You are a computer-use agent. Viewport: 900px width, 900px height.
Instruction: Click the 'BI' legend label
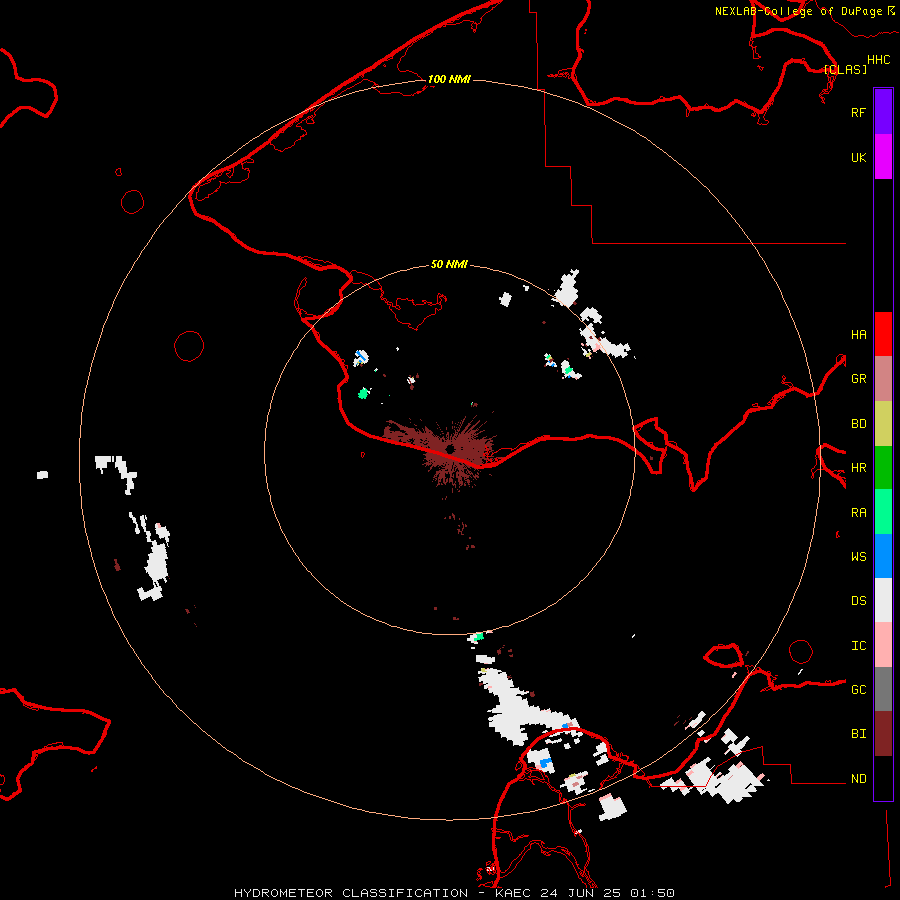[x=858, y=734]
